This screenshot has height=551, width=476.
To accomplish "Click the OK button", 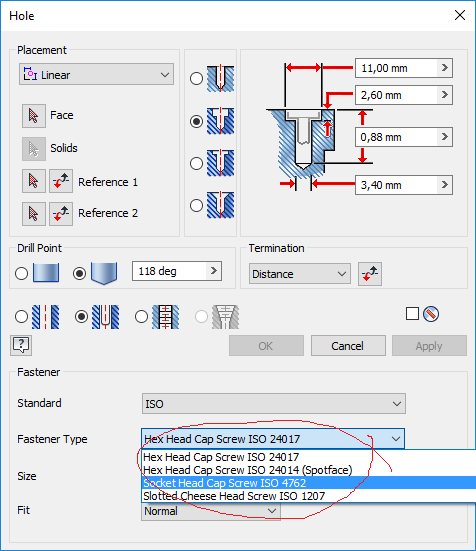I will [266, 346].
